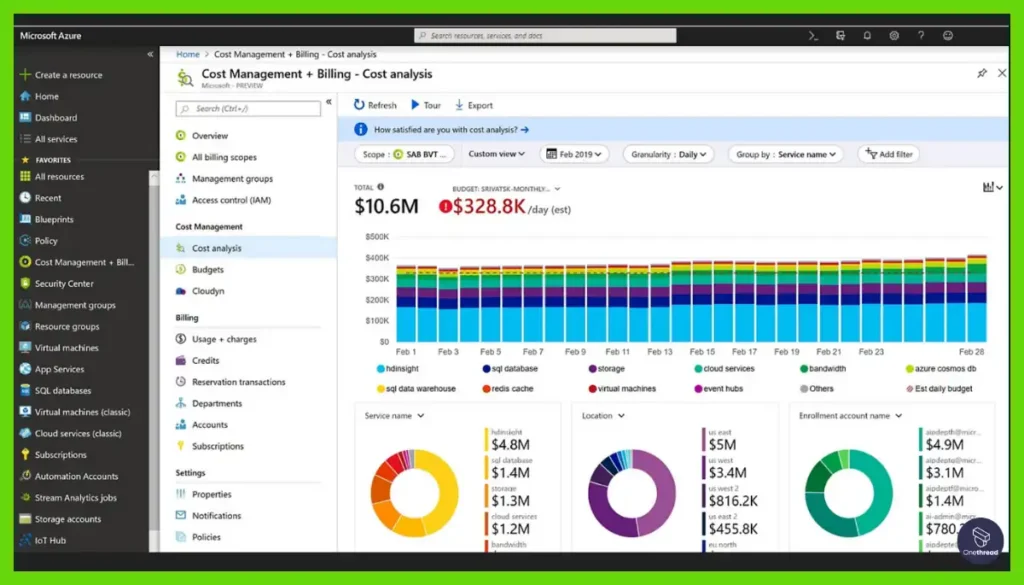Start the Tour
Image resolution: width=1024 pixels, height=585 pixels.
tap(426, 105)
